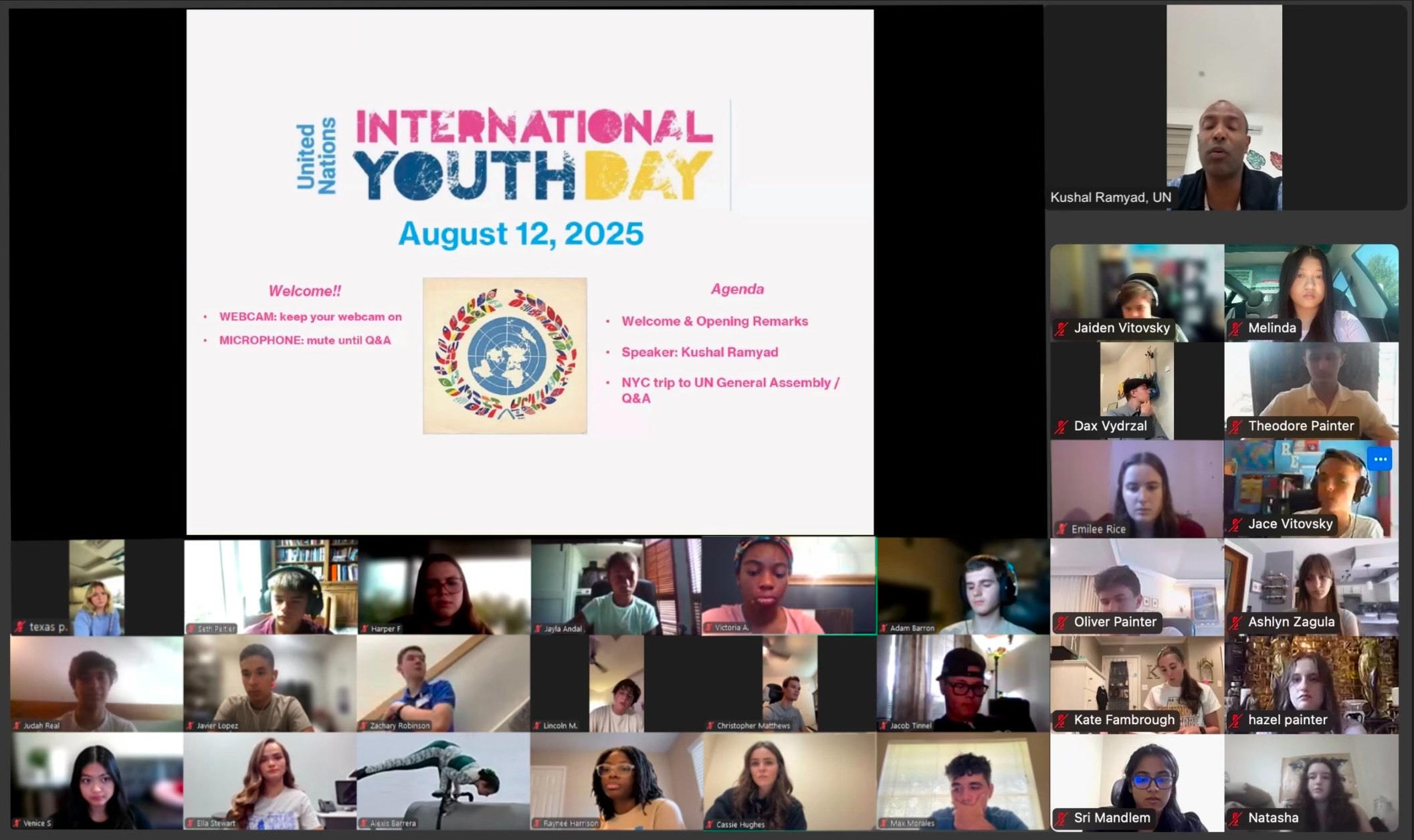Click Adam Barron's muted mic icon
The width and height of the screenshot is (1414, 840).
click(884, 628)
